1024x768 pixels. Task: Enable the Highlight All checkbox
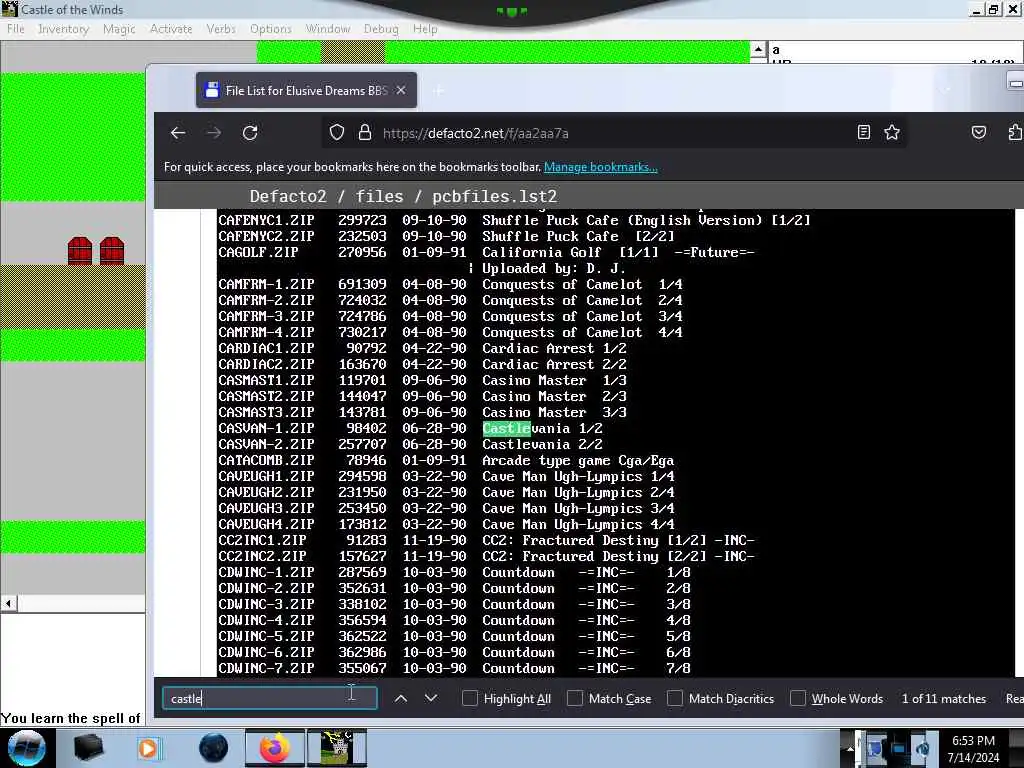click(470, 698)
